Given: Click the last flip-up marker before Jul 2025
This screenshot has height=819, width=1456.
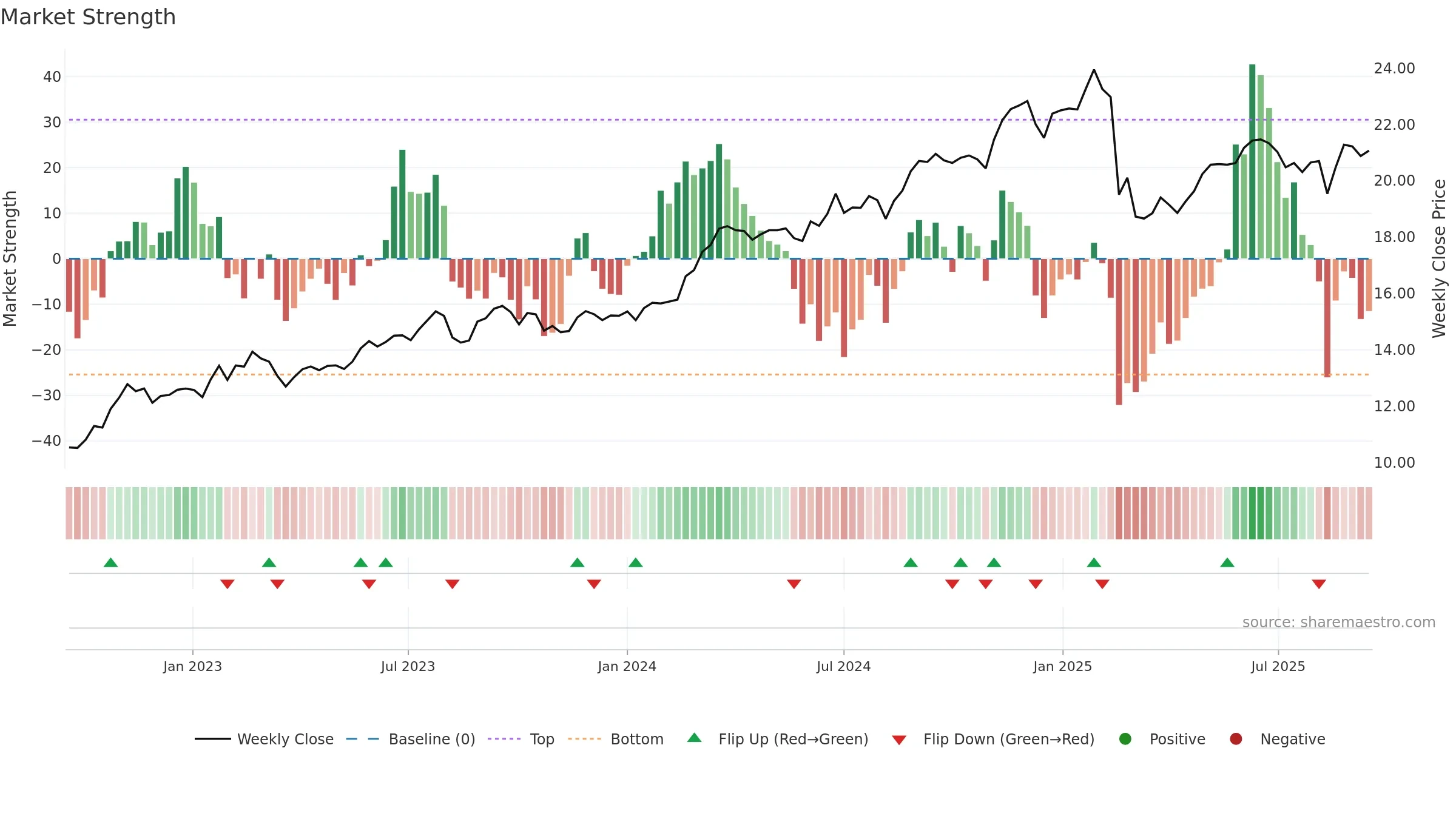Looking at the screenshot, I should pos(1227,562).
